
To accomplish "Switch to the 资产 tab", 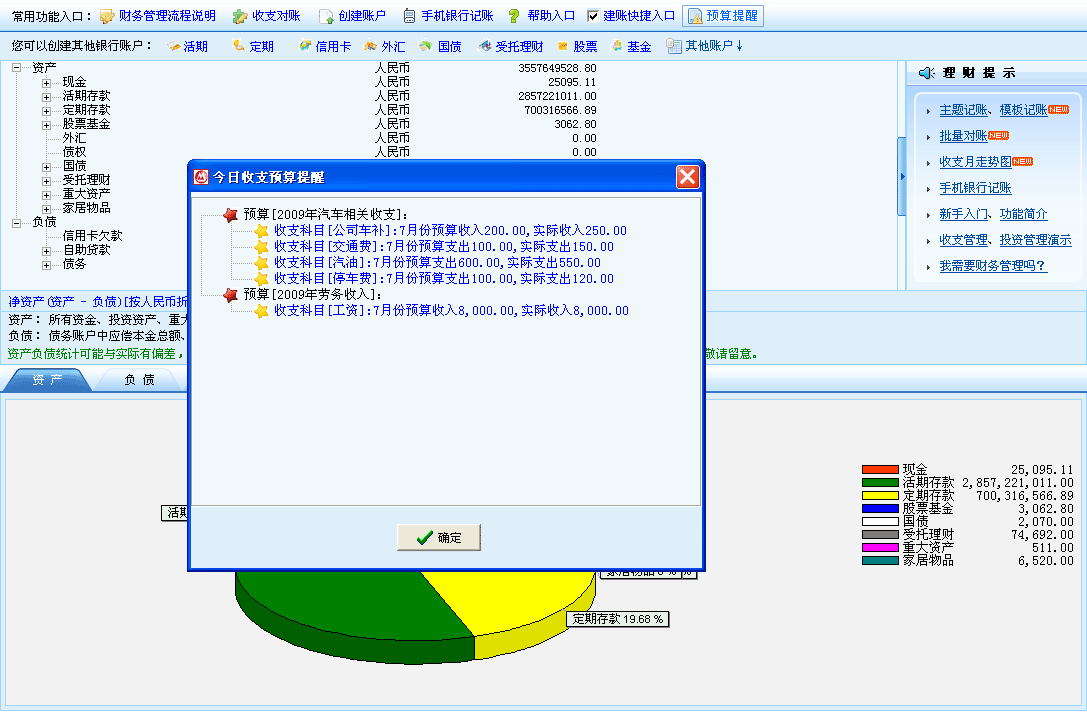I will [x=47, y=380].
